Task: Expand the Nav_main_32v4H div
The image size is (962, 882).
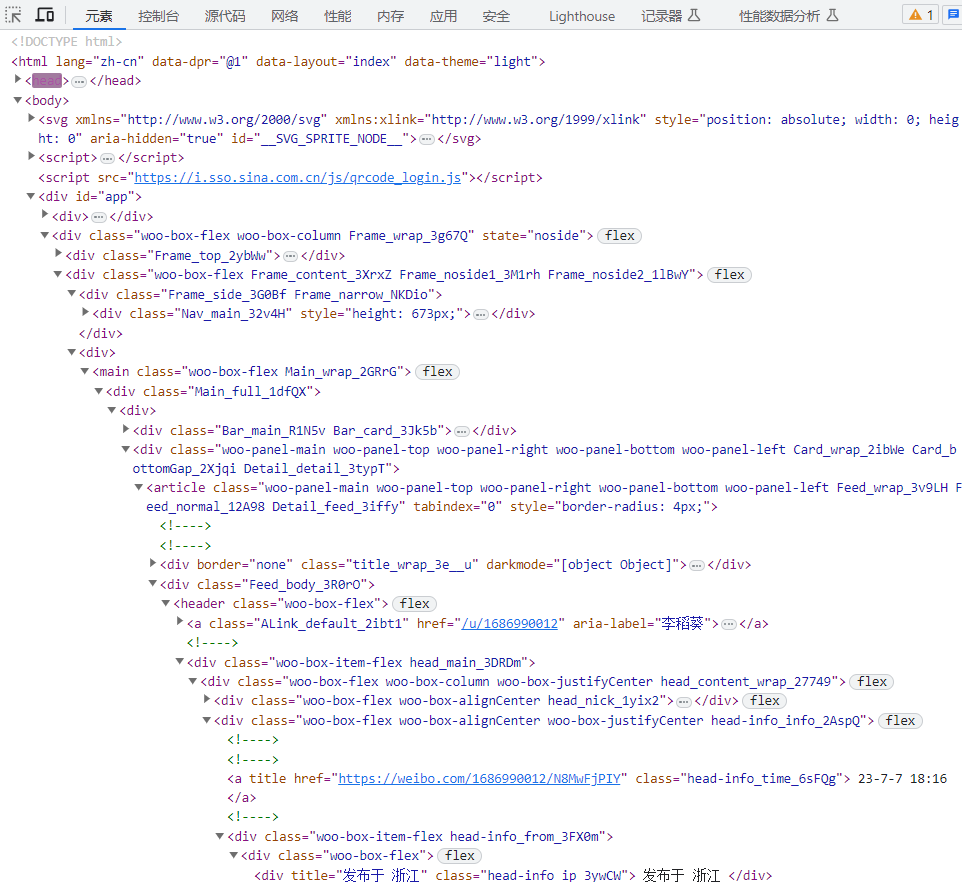Action: pyautogui.click(x=85, y=312)
